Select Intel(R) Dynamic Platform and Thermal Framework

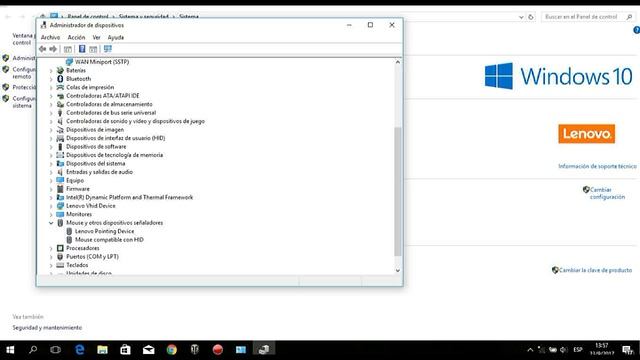129,197
